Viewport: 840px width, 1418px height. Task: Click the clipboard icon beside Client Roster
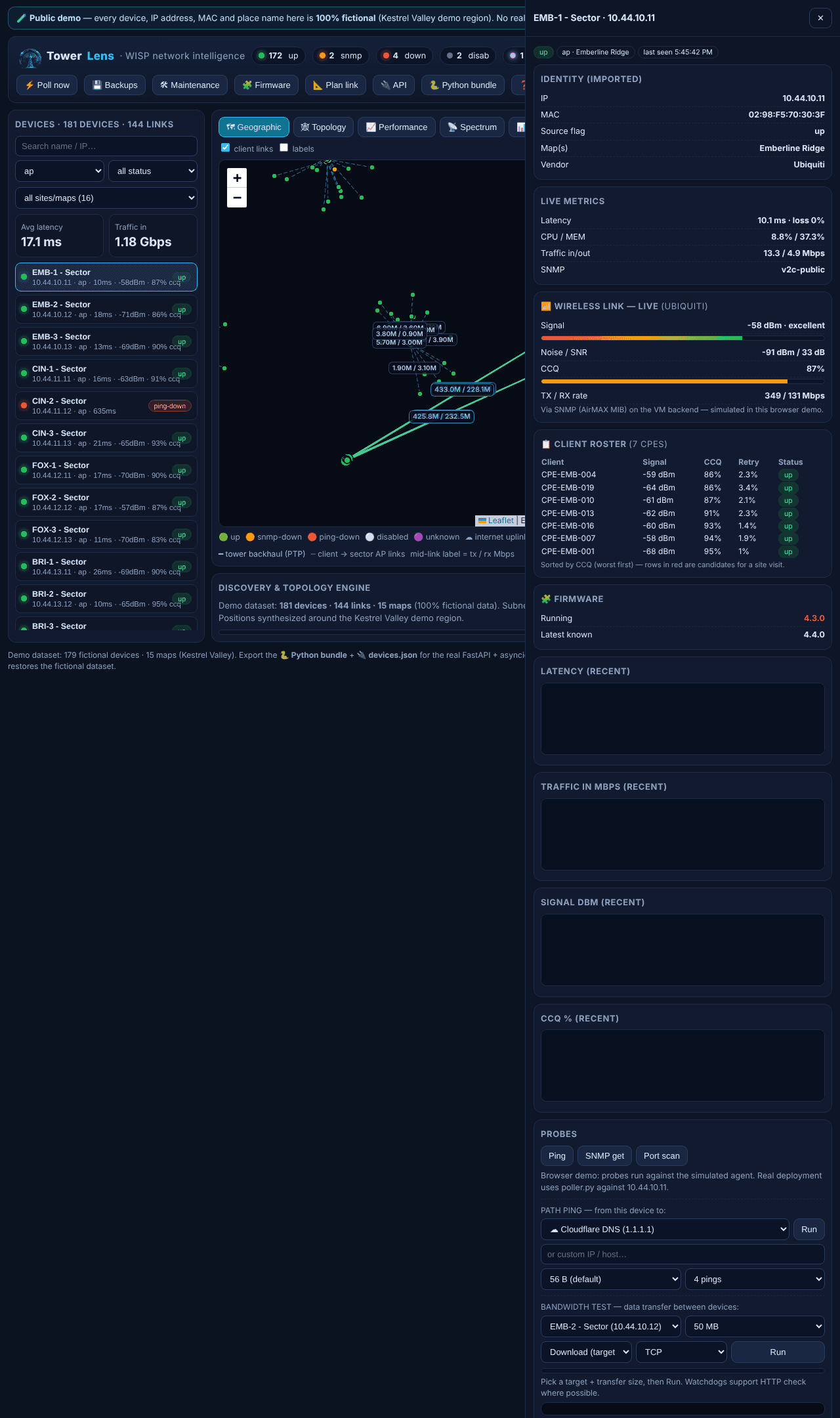click(546, 444)
